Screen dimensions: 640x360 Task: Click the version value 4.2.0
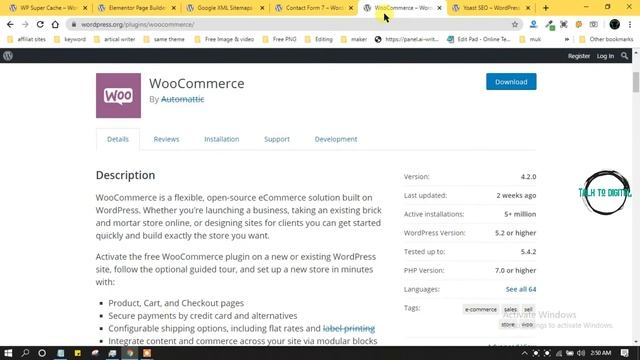click(528, 177)
